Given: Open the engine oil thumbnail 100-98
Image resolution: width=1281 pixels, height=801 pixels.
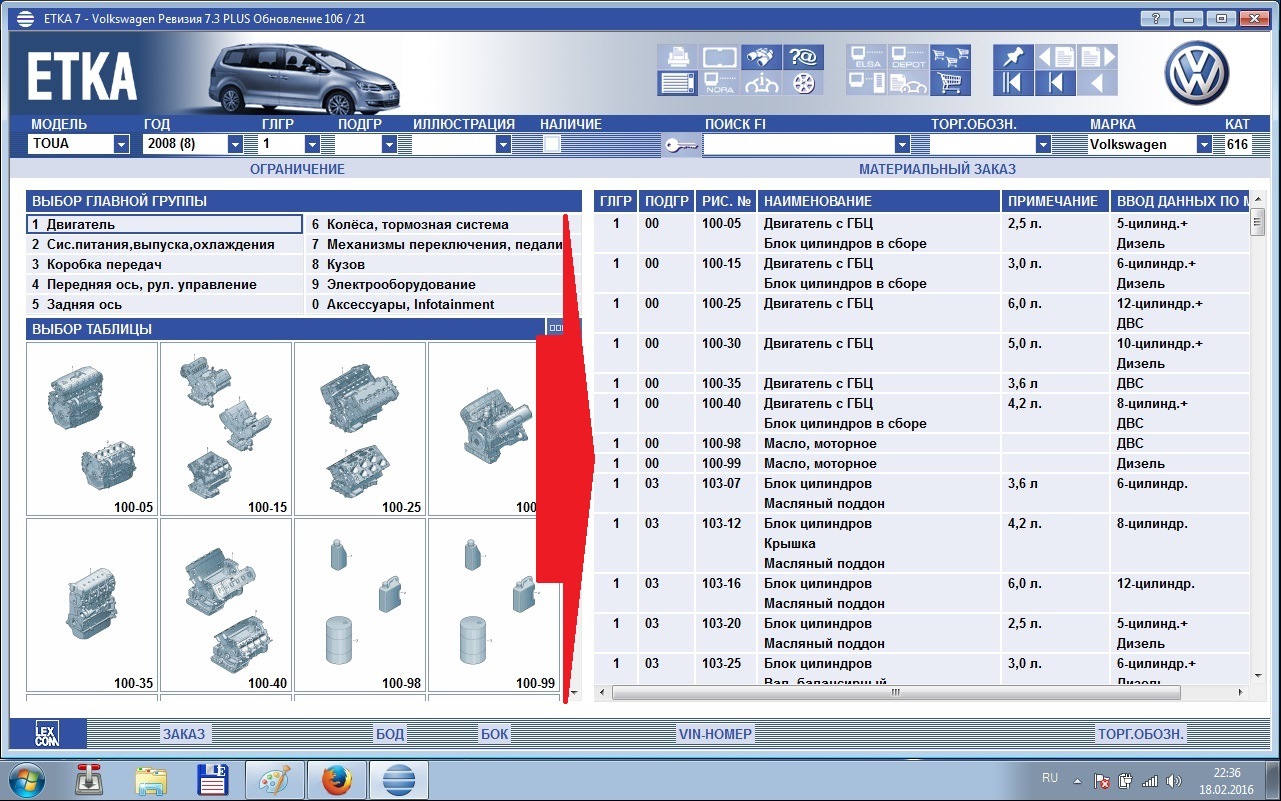Looking at the screenshot, I should 360,605.
